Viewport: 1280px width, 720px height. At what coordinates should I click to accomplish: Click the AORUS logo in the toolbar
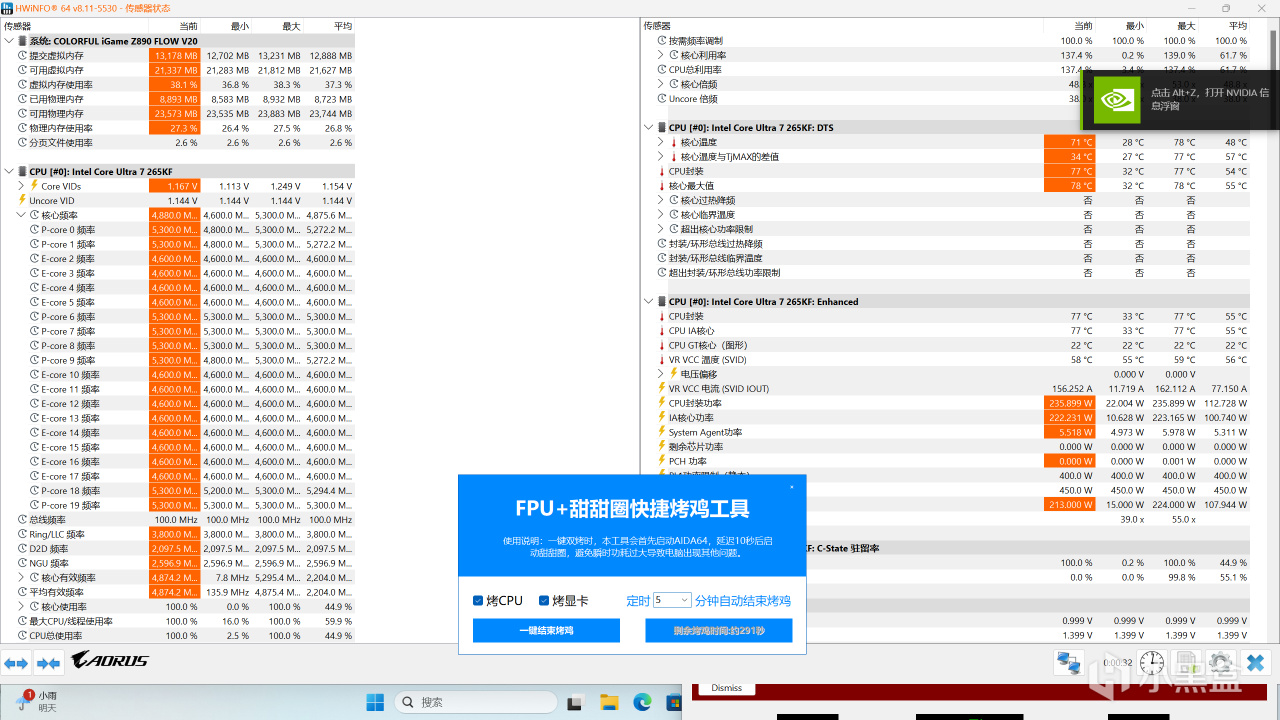coord(110,660)
